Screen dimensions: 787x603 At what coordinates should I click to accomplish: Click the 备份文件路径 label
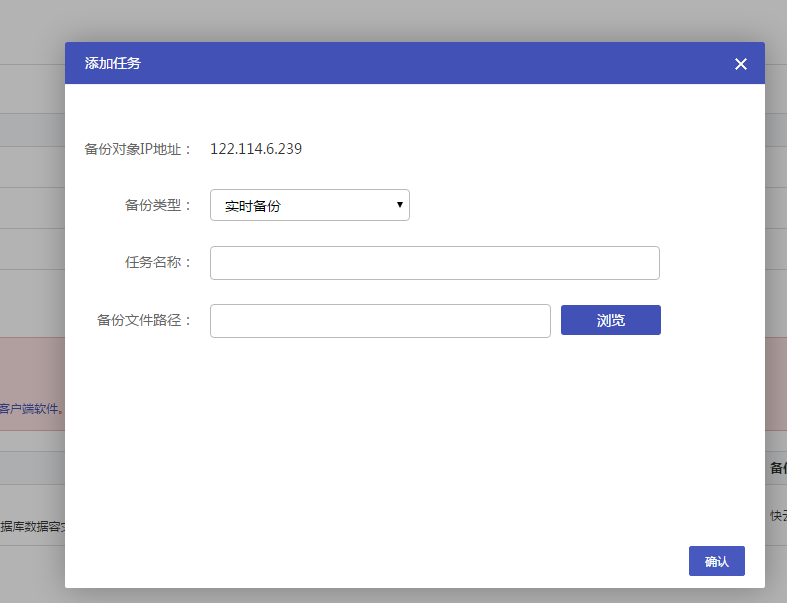tap(144, 321)
